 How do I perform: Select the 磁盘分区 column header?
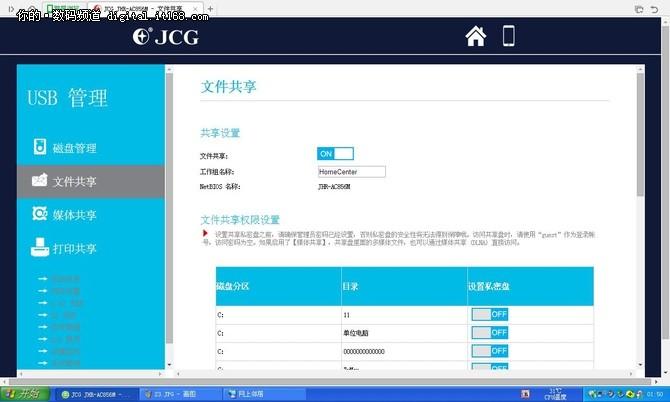coord(279,286)
